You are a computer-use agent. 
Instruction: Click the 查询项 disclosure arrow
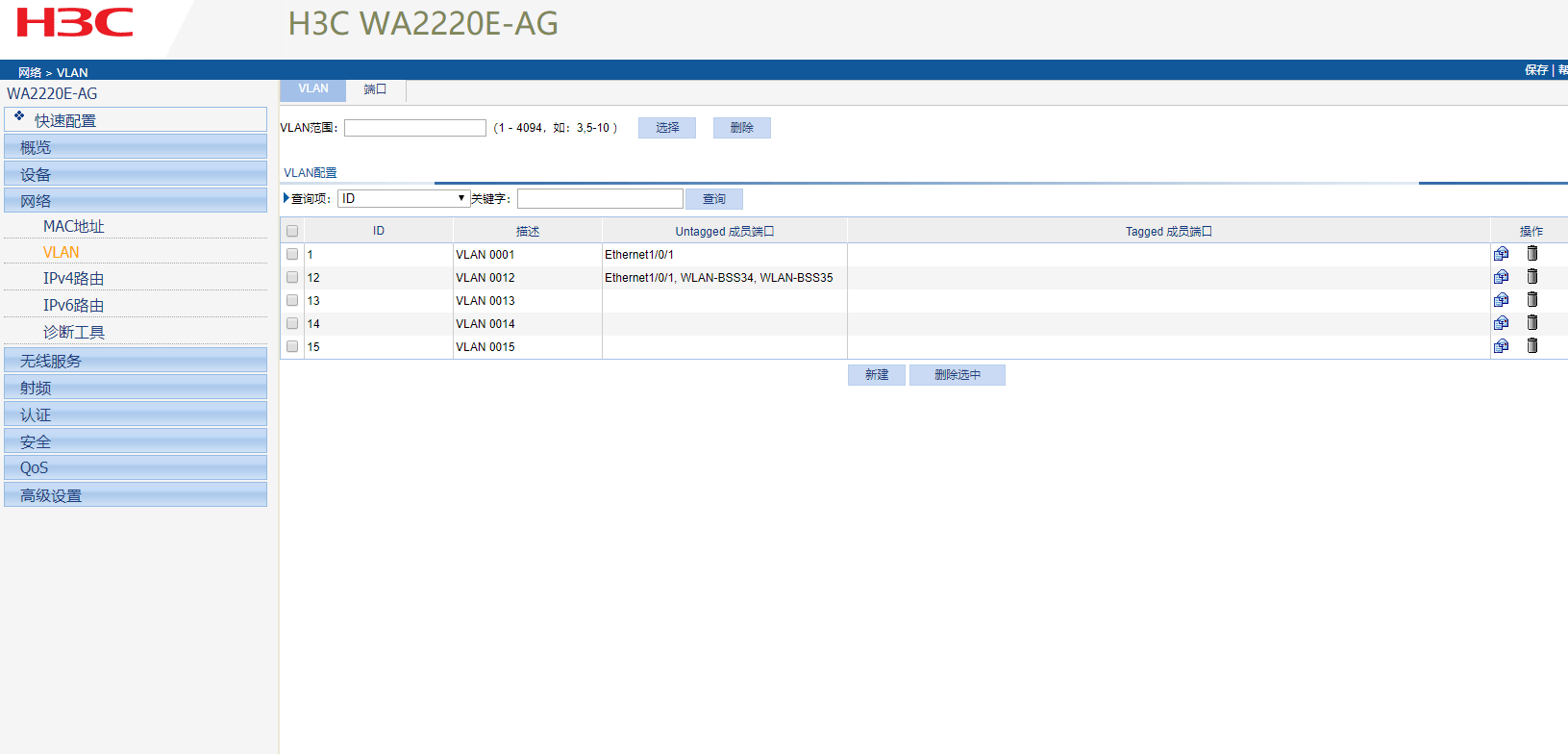(286, 198)
